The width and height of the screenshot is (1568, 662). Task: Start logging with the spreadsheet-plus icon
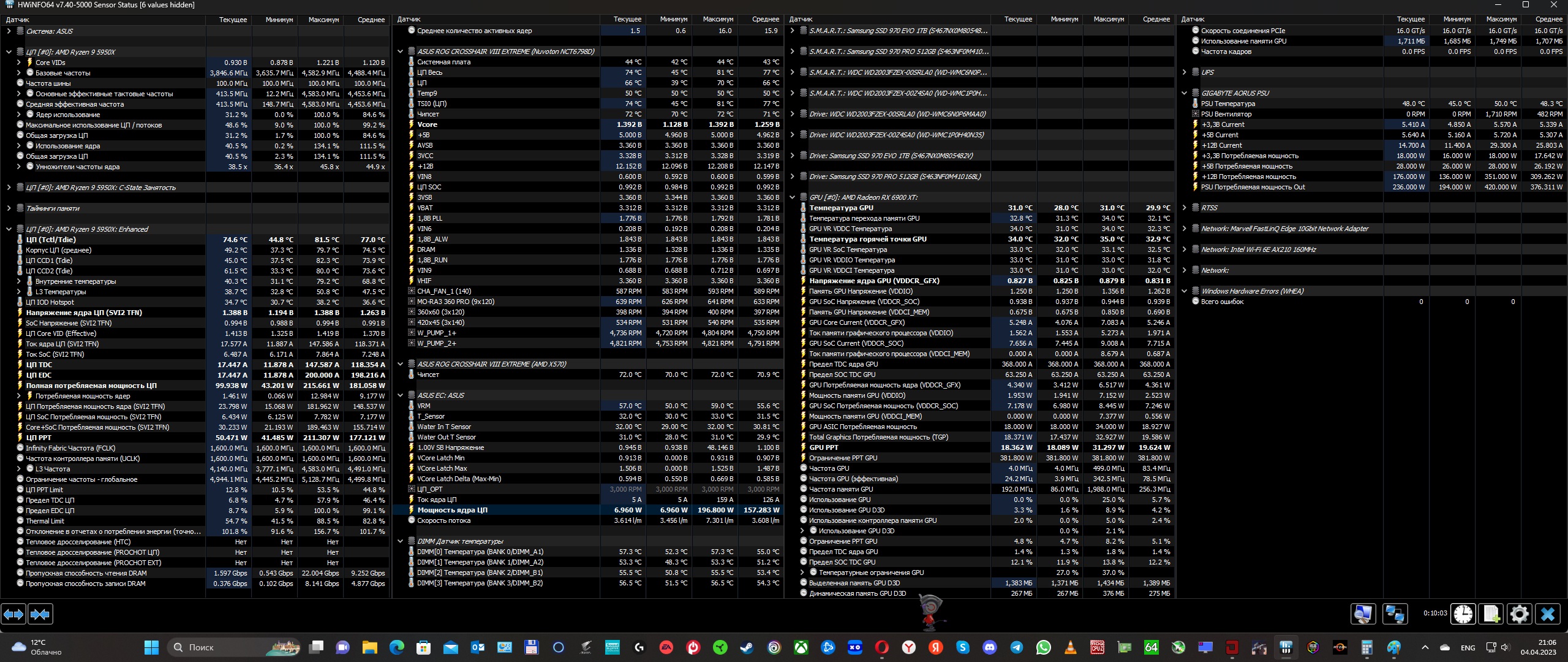click(1491, 614)
